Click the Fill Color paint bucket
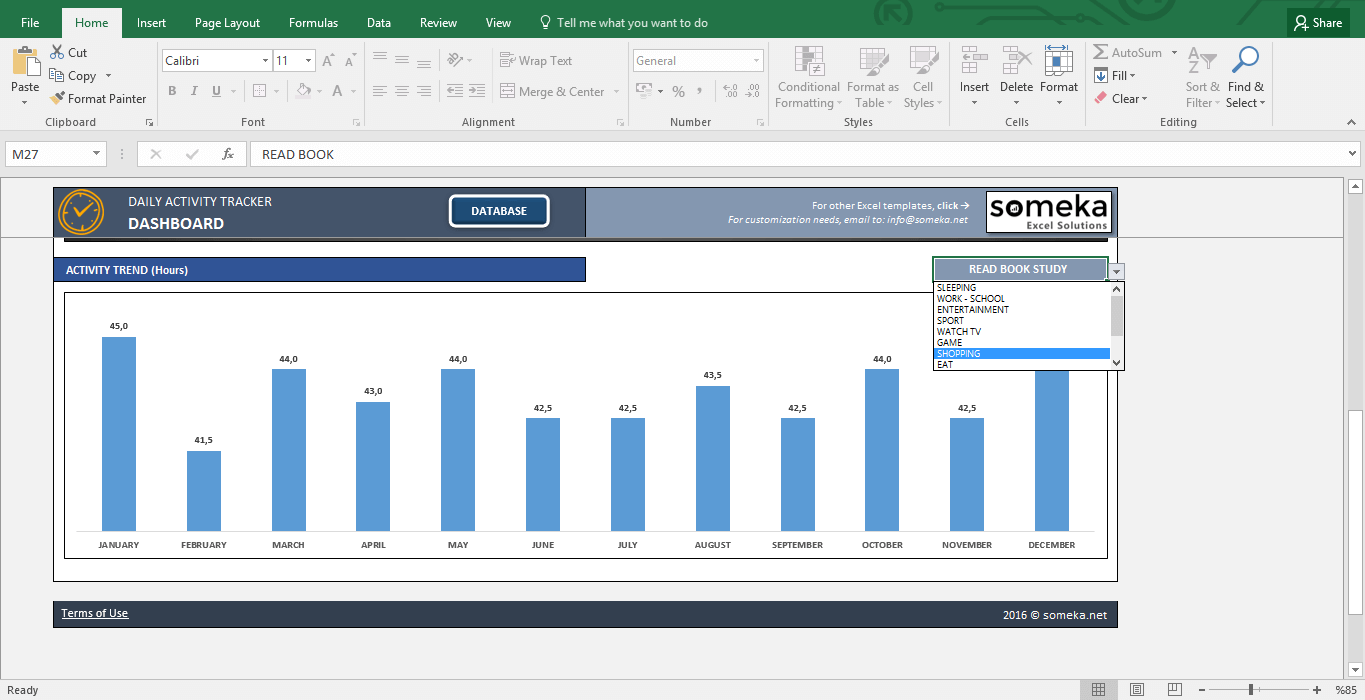The height and width of the screenshot is (700, 1365). coord(304,91)
